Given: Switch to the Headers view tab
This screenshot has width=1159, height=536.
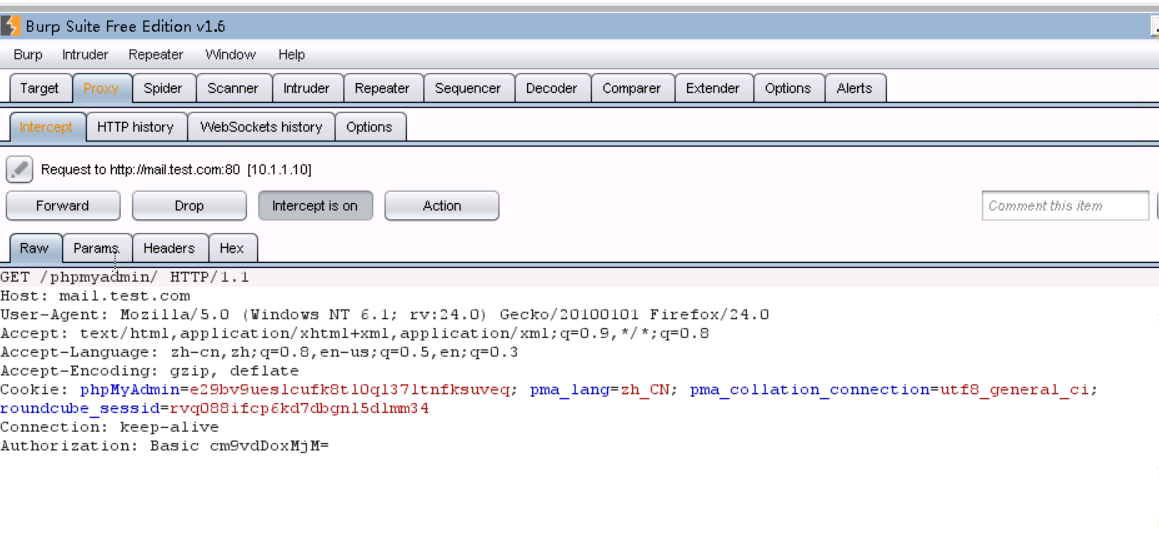Looking at the screenshot, I should click(x=169, y=248).
